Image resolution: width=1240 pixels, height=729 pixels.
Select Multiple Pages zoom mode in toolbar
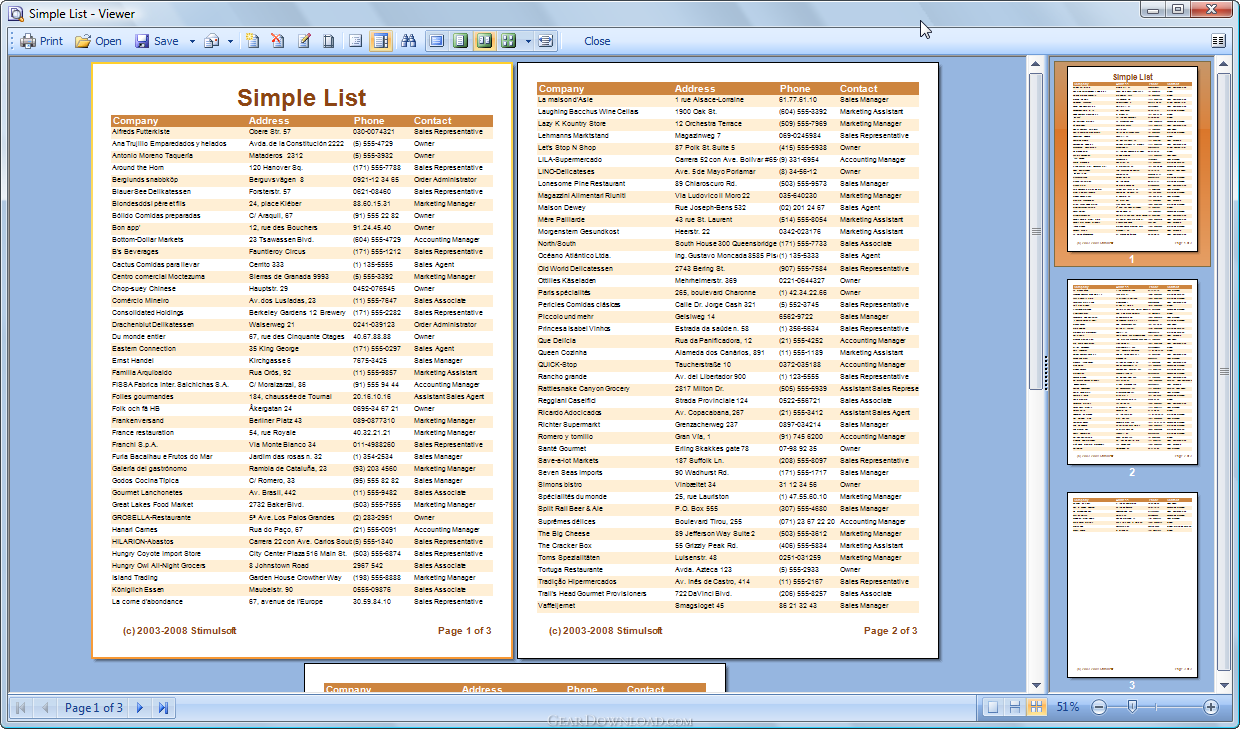[x=508, y=41]
